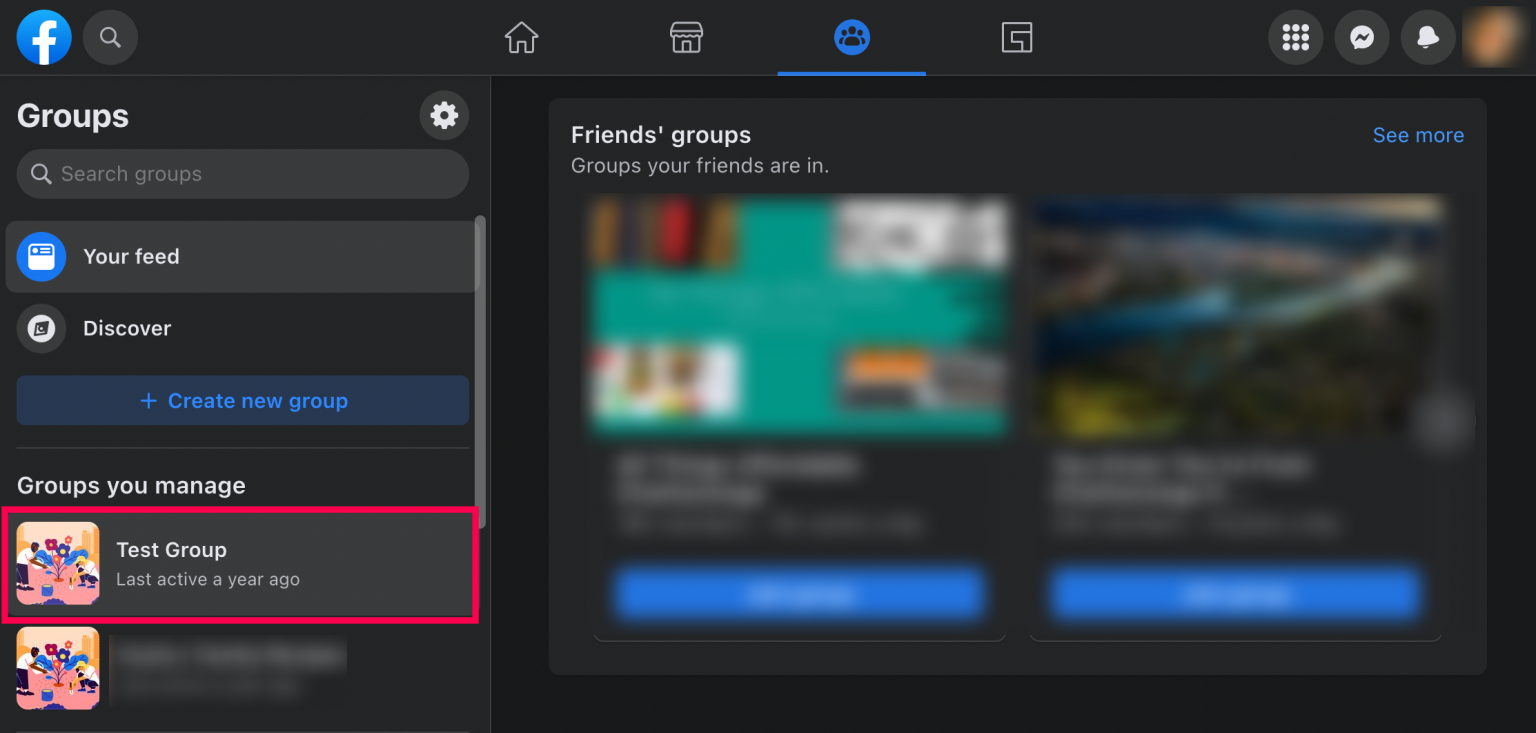Image resolution: width=1536 pixels, height=733 pixels.
Task: Click the first Join group button
Action: 799,594
